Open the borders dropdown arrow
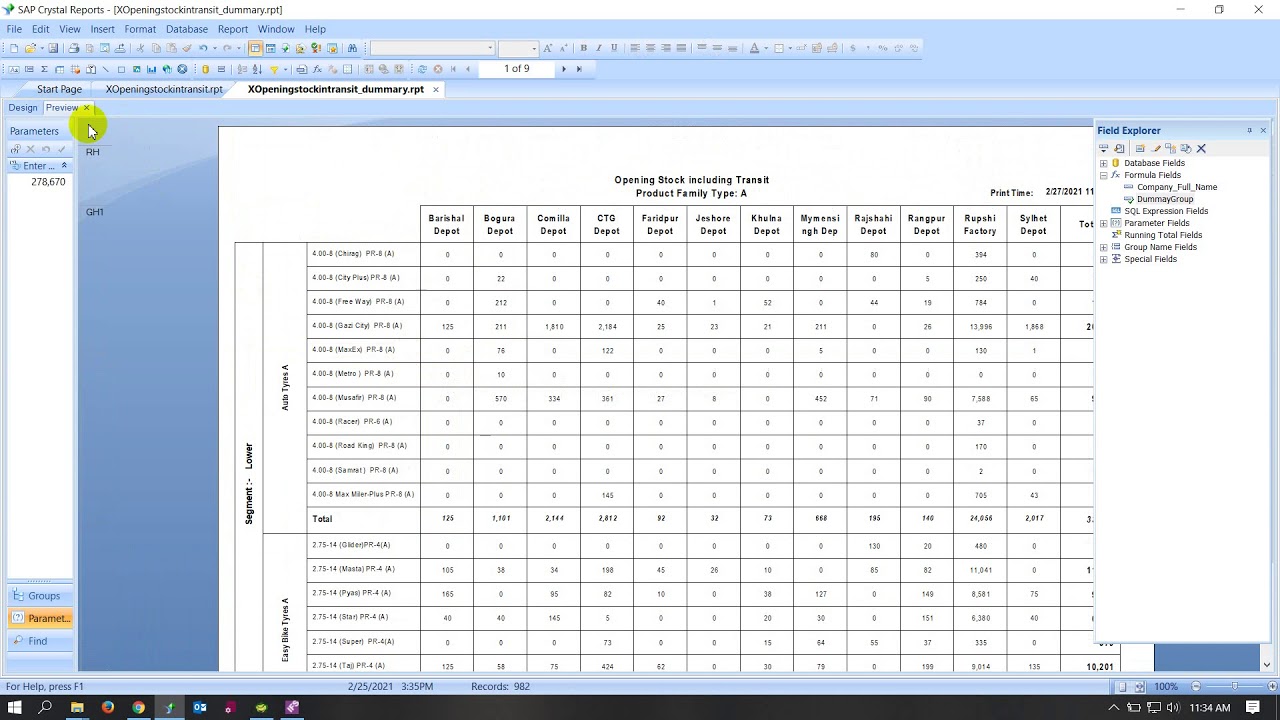This screenshot has height=720, width=1280. (x=790, y=48)
